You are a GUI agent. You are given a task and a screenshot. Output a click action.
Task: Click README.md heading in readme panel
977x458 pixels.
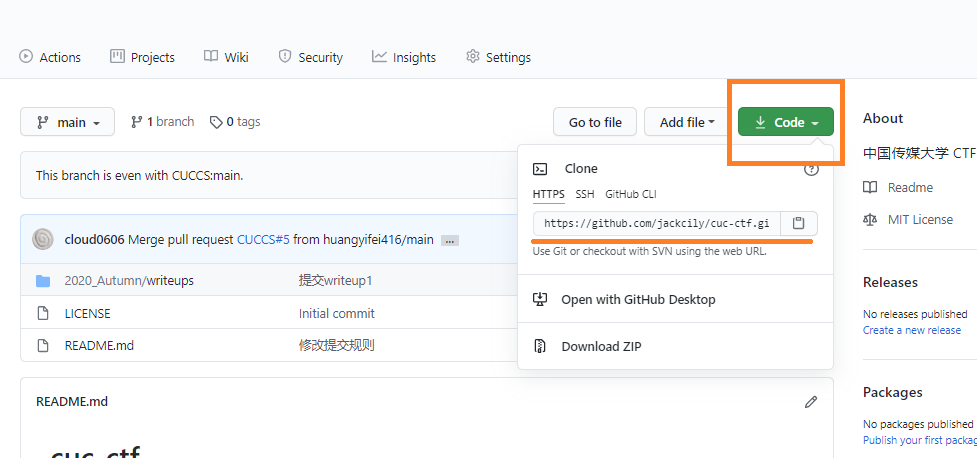pyautogui.click(x=72, y=402)
